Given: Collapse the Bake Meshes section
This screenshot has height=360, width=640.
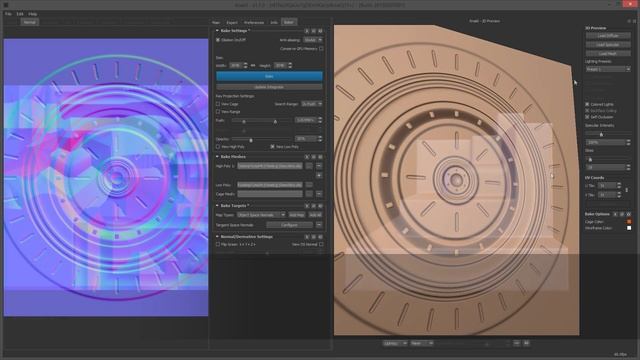Looking at the screenshot, I should (x=217, y=157).
